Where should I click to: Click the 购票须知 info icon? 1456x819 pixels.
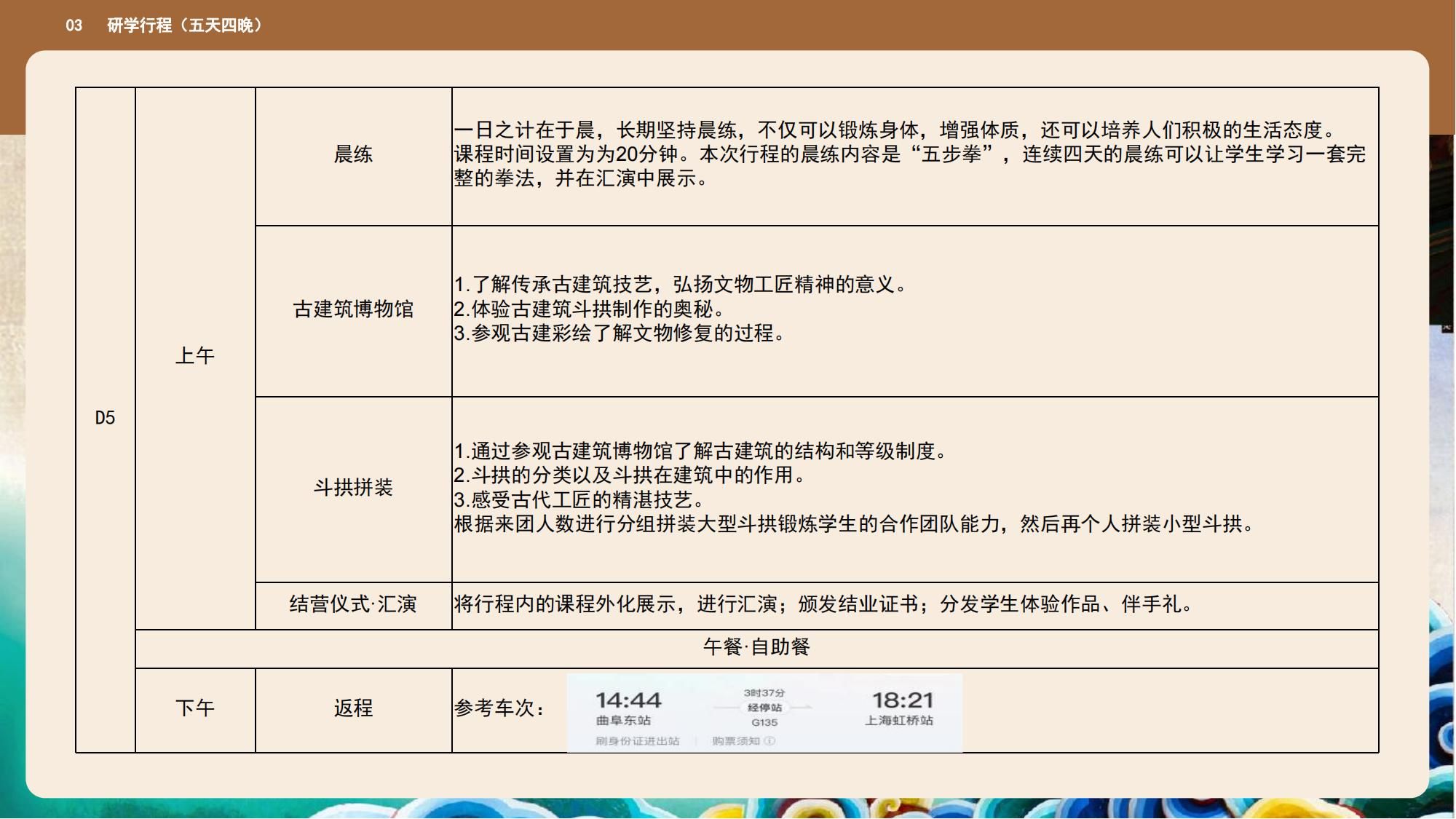click(x=770, y=741)
